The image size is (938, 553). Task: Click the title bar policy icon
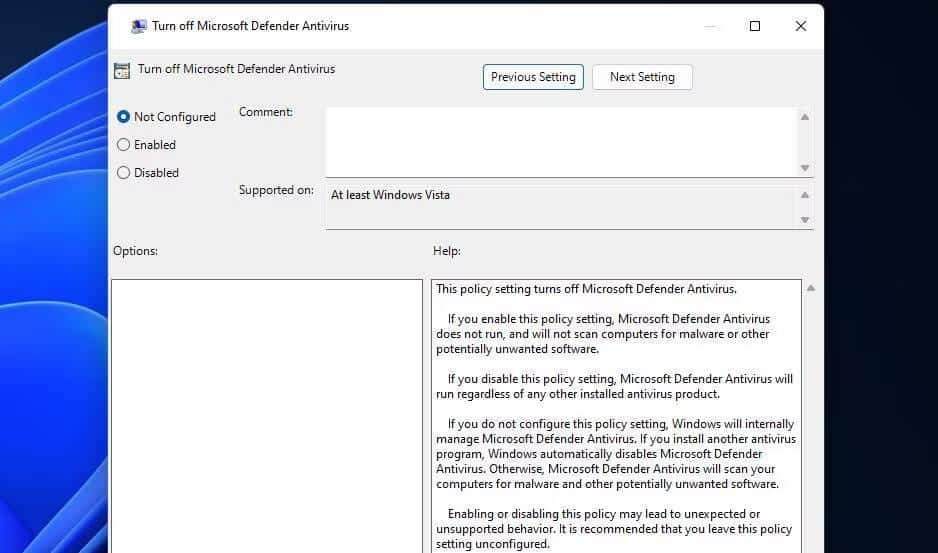[x=139, y=26]
